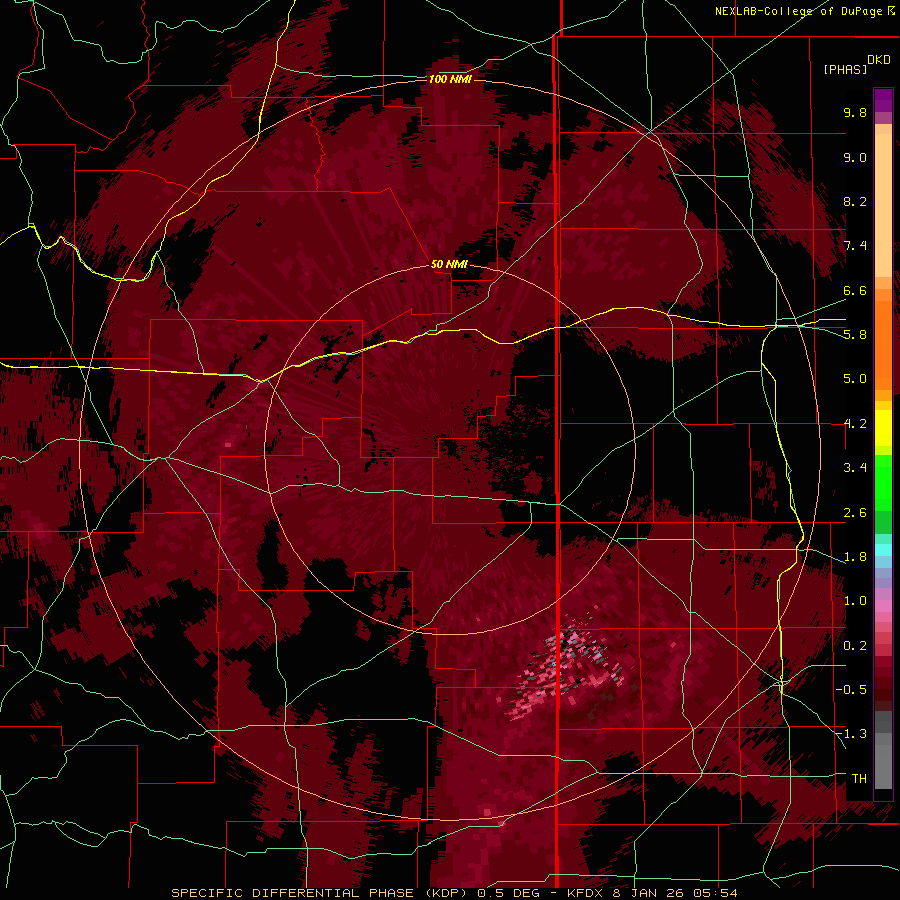Click the 4.2 value on the color scale
Image resolution: width=900 pixels, height=900 pixels.
855,424
